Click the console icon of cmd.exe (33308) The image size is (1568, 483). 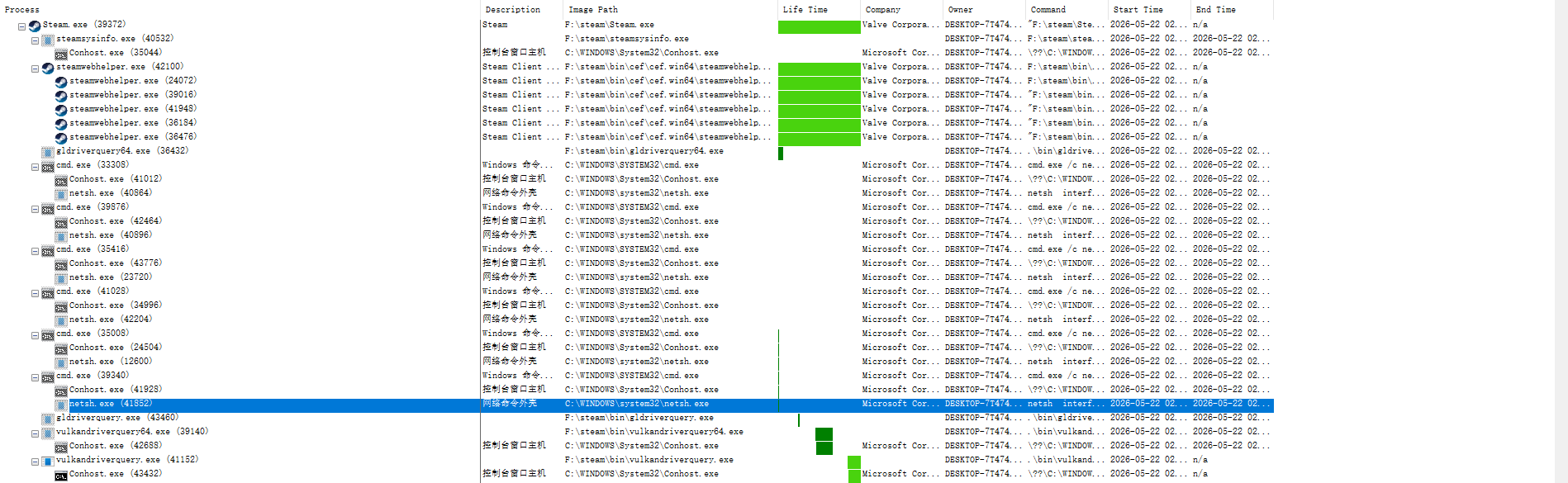point(48,166)
